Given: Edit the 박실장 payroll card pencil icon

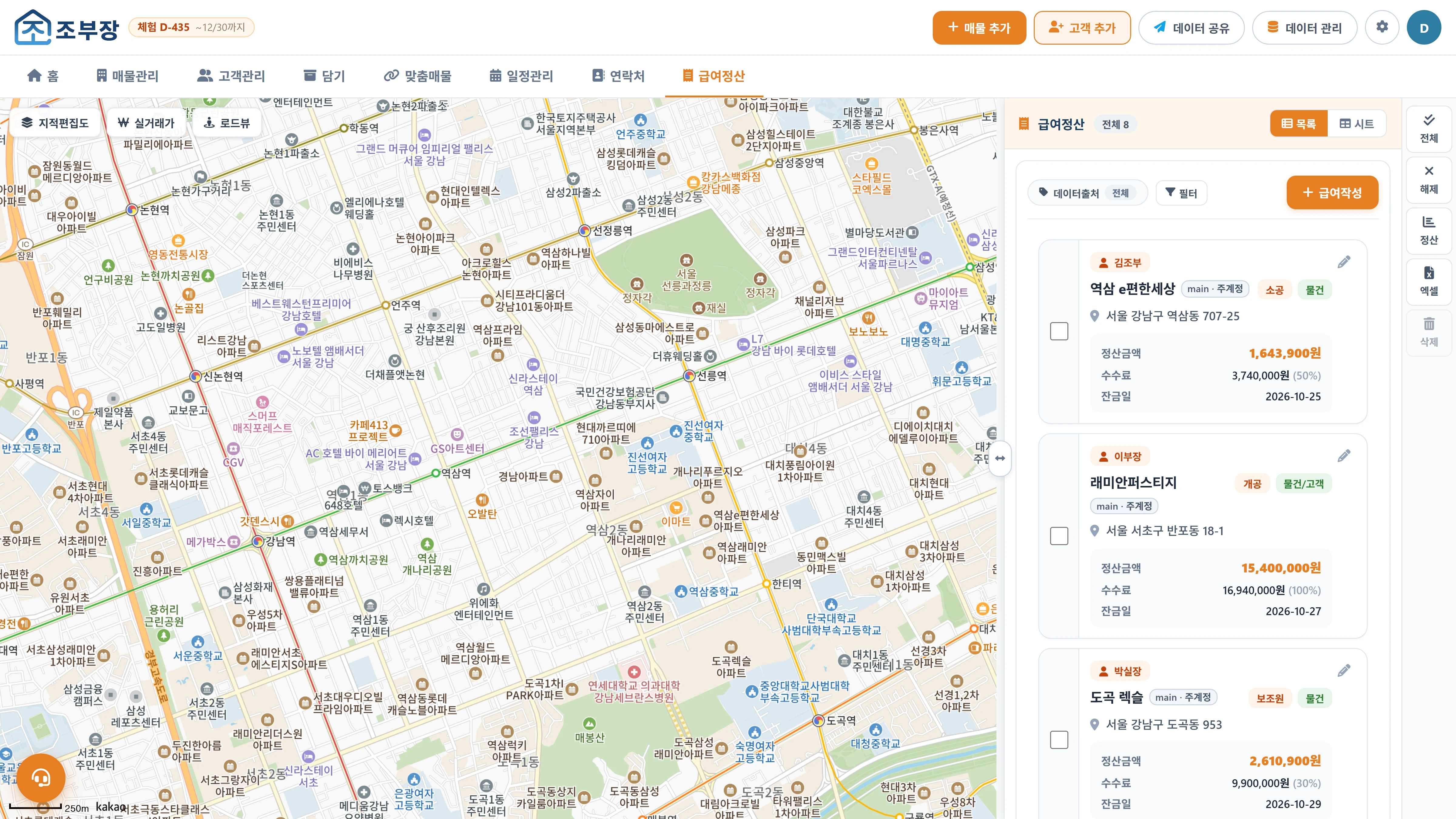Looking at the screenshot, I should pos(1344,670).
